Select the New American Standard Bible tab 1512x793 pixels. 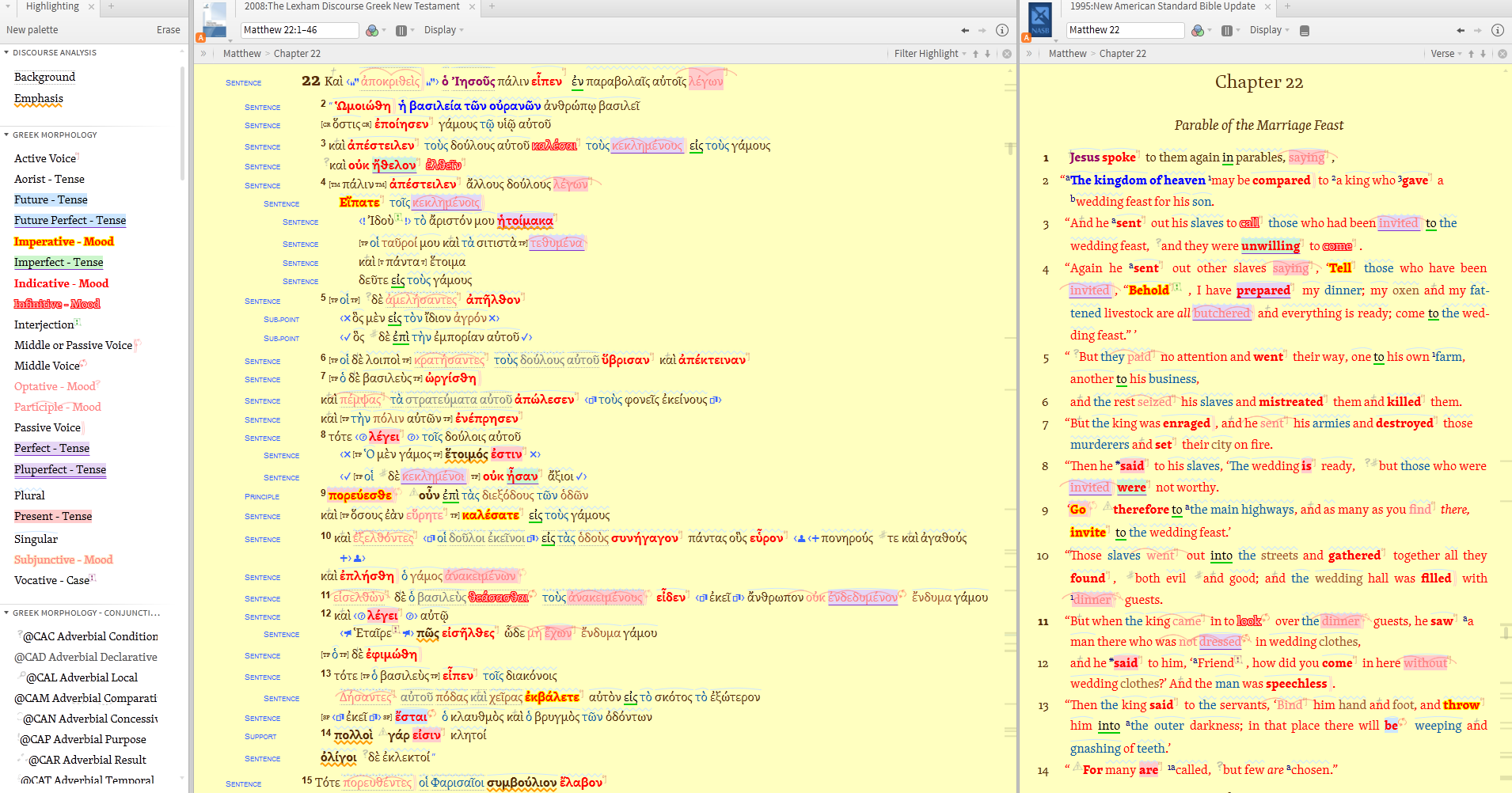coord(1162,6)
